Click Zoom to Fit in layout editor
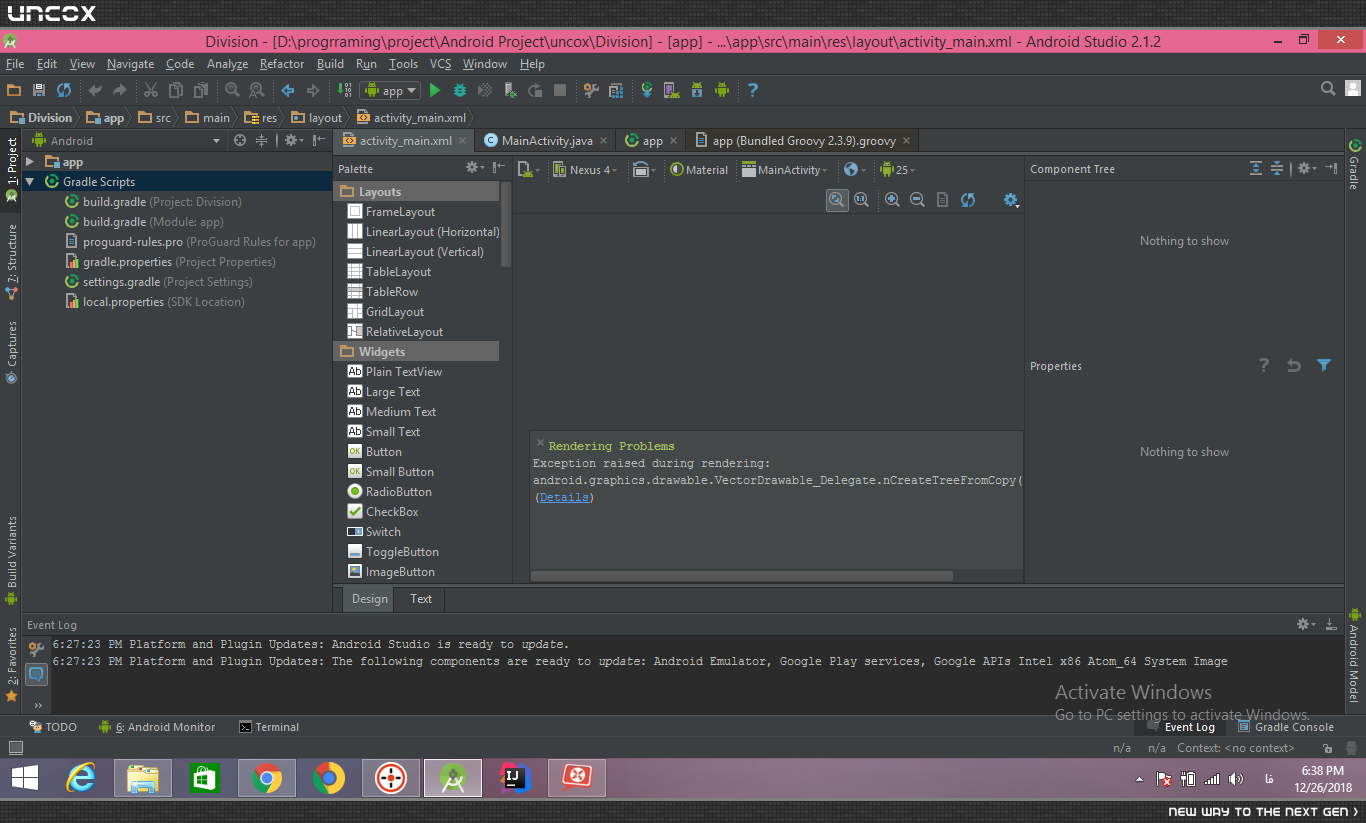 tap(837, 200)
